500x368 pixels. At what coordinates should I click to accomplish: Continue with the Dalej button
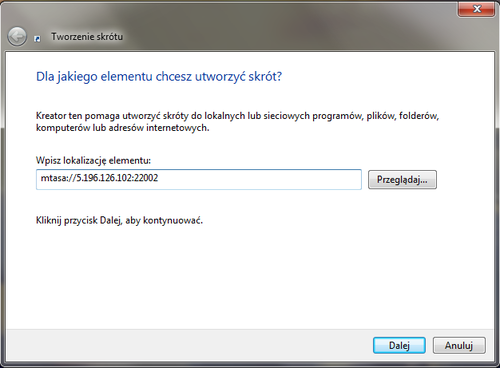tap(399, 345)
